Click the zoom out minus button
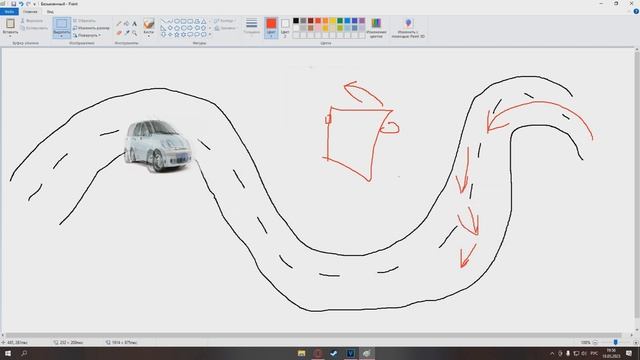Screen dimensions: 640x360 (x=595, y=342)
